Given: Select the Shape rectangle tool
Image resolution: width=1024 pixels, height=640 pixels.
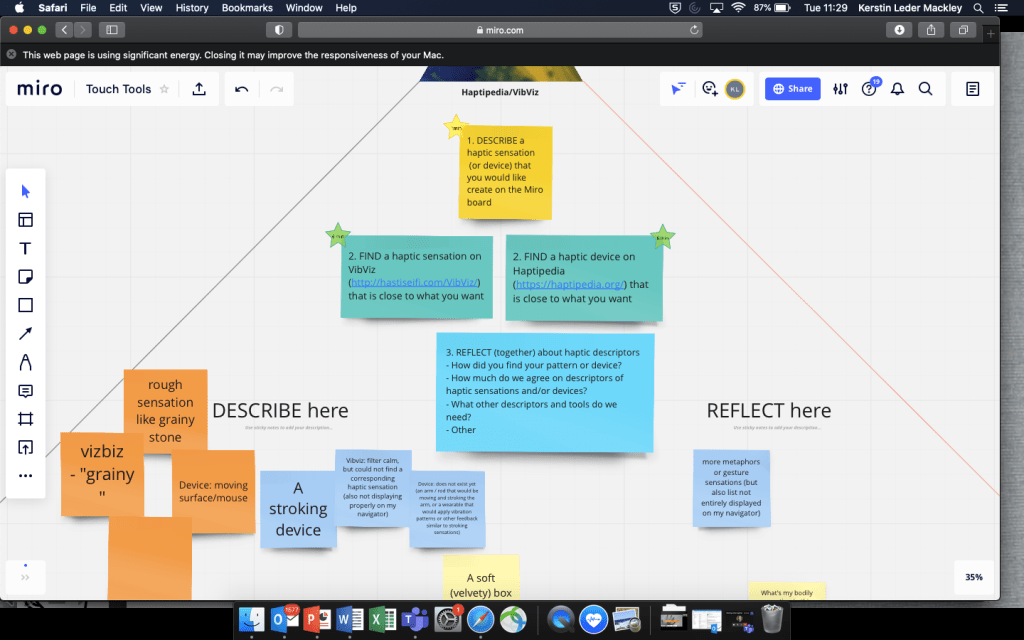Looking at the screenshot, I should click(26, 305).
